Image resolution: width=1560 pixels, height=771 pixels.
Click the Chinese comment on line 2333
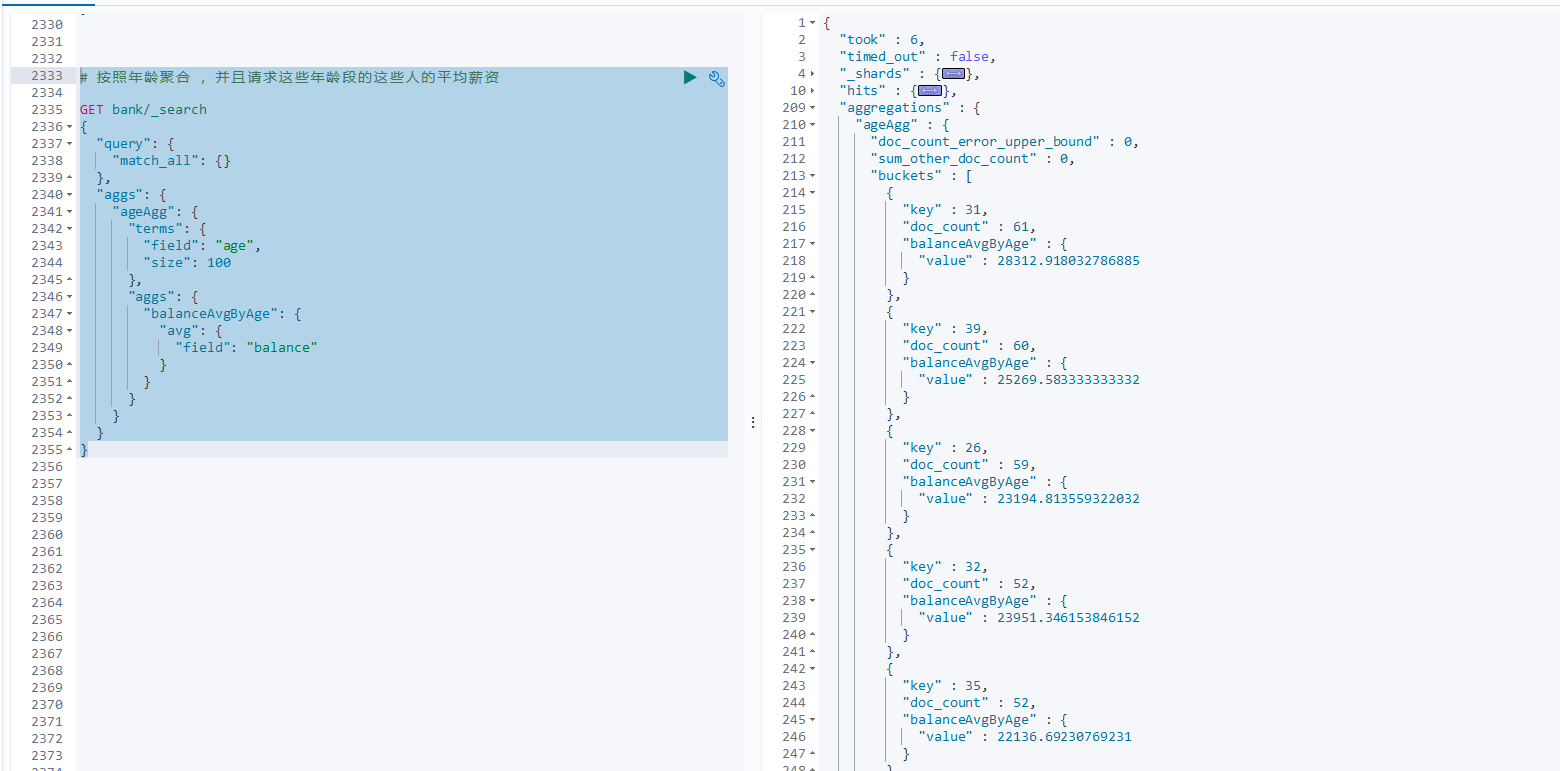(x=290, y=77)
